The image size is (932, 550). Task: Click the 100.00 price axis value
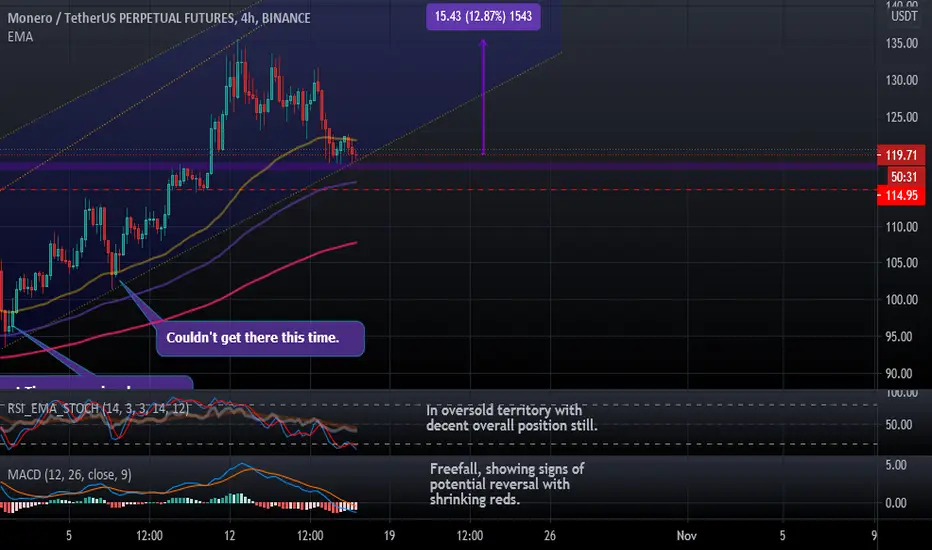[902, 300]
